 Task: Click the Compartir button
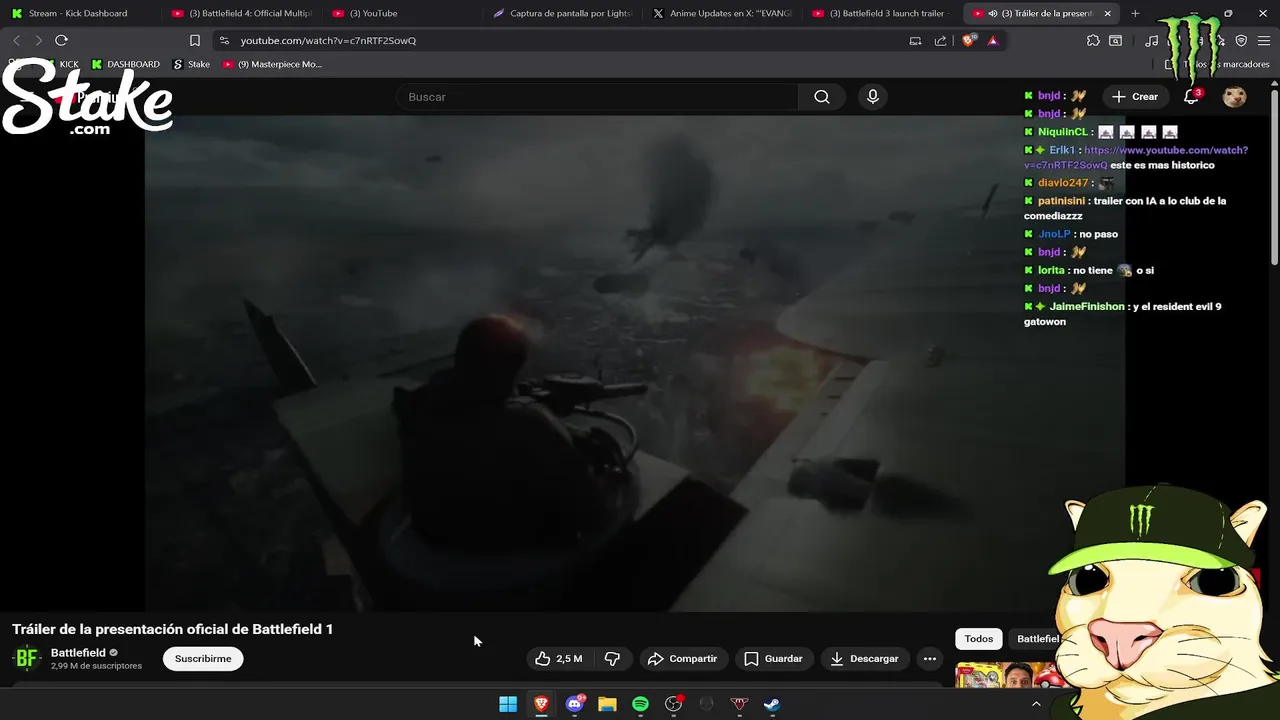[683, 658]
